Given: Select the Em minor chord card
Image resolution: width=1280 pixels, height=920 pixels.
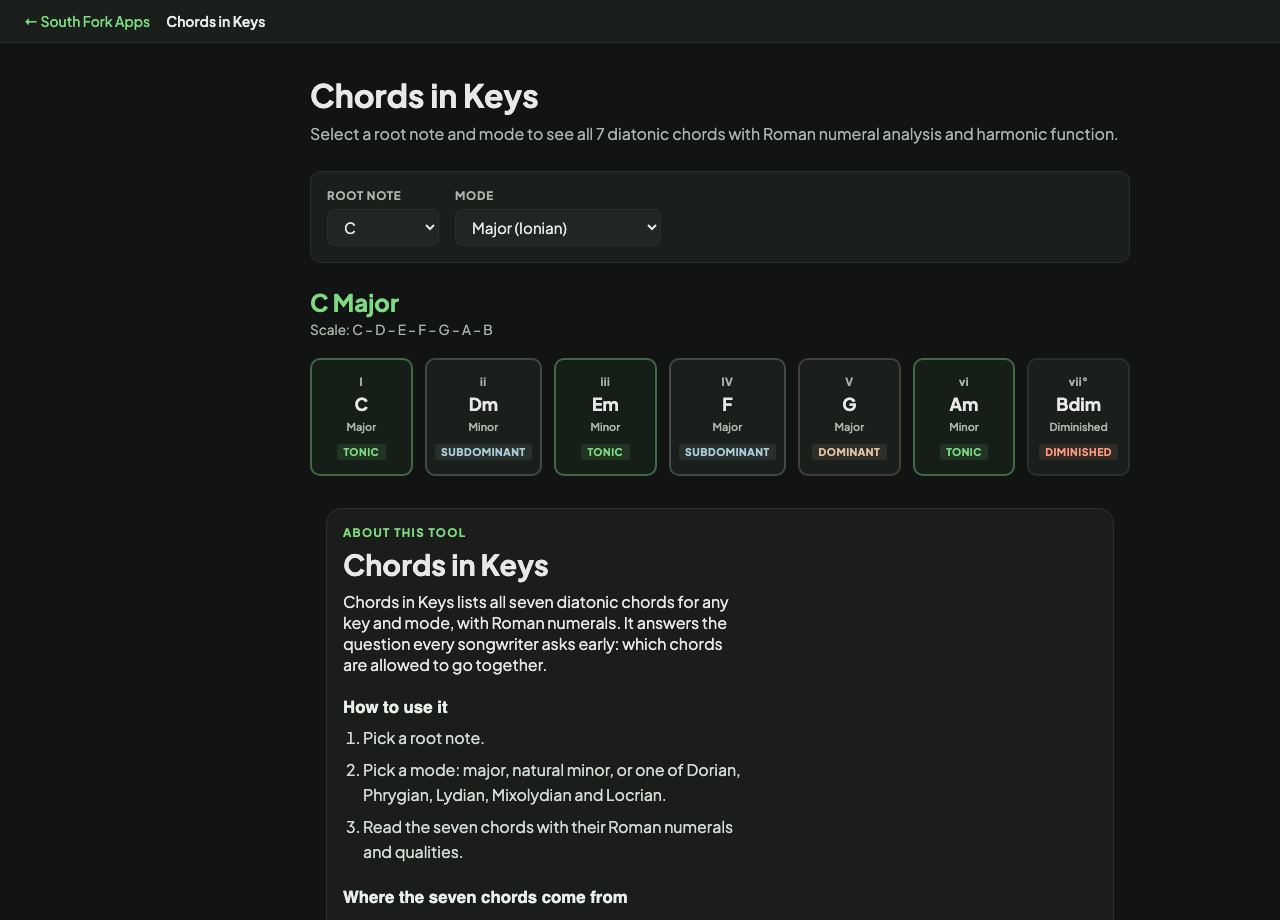Looking at the screenshot, I should coord(605,417).
